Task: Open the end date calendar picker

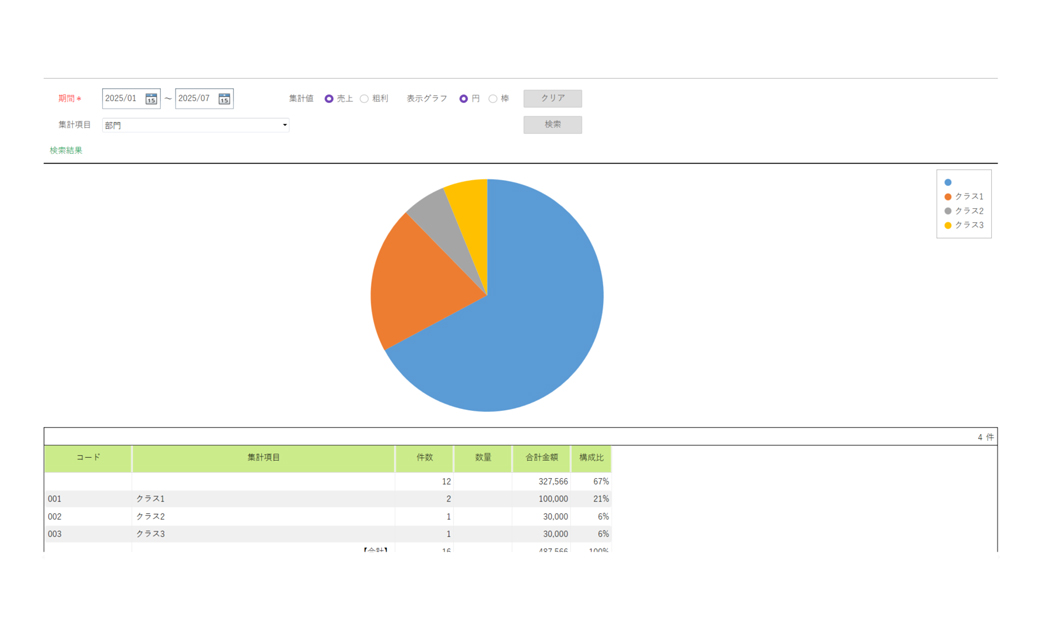Action: (224, 99)
